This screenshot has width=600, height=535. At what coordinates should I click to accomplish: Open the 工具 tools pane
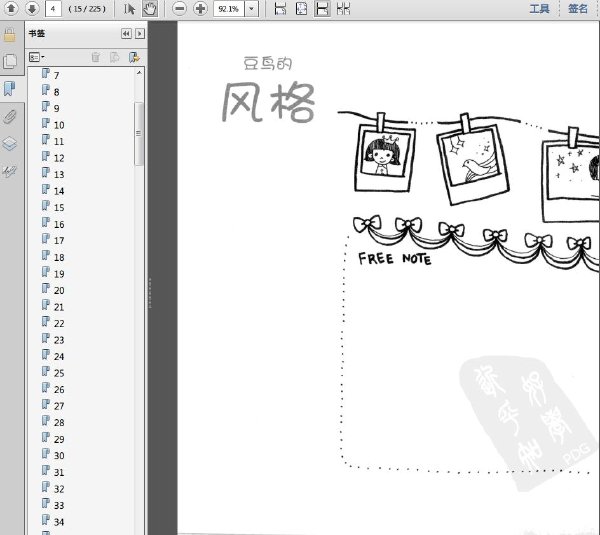[x=540, y=9]
